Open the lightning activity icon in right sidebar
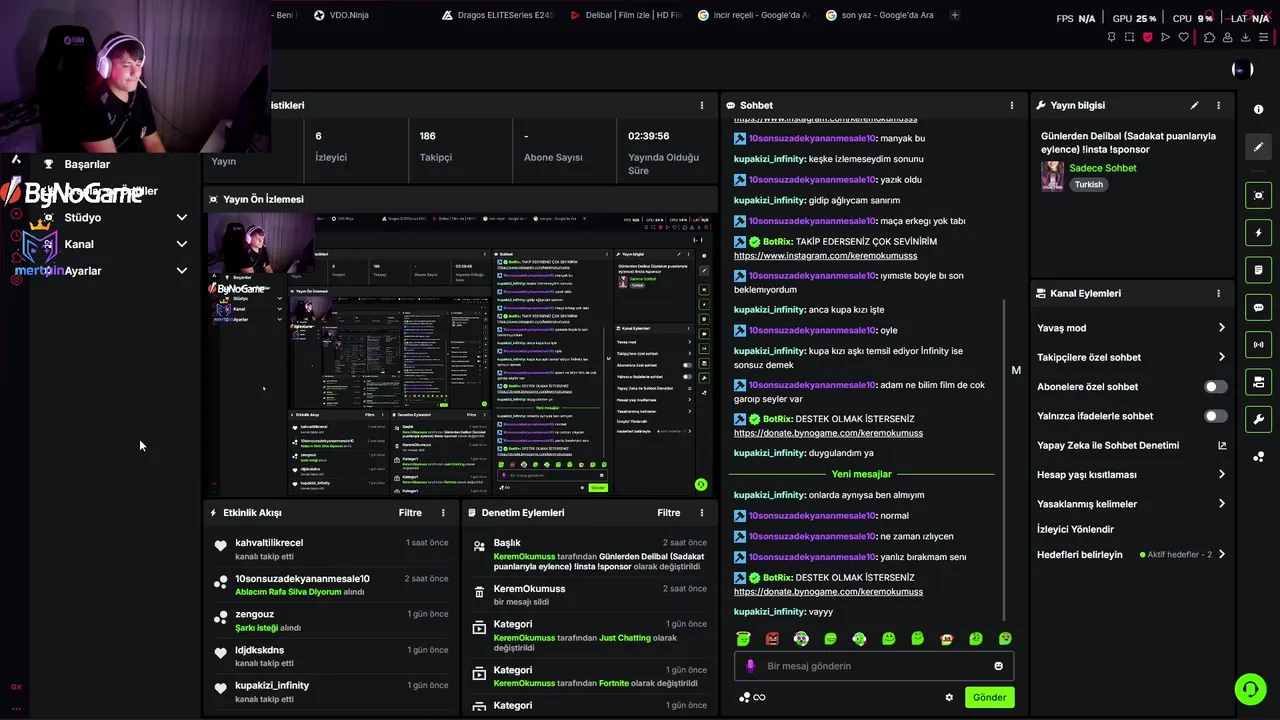This screenshot has width=1280, height=720. (x=1258, y=233)
